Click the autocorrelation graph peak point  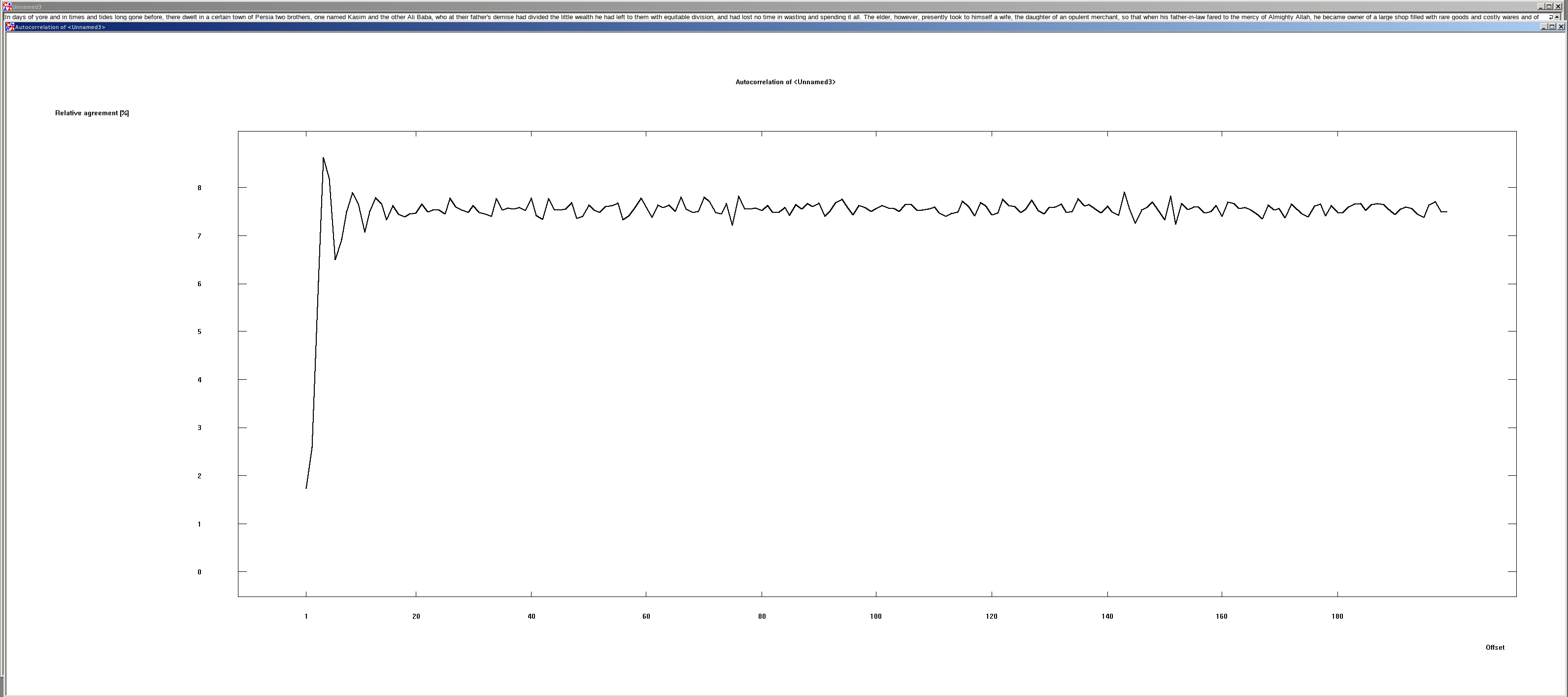click(322, 158)
